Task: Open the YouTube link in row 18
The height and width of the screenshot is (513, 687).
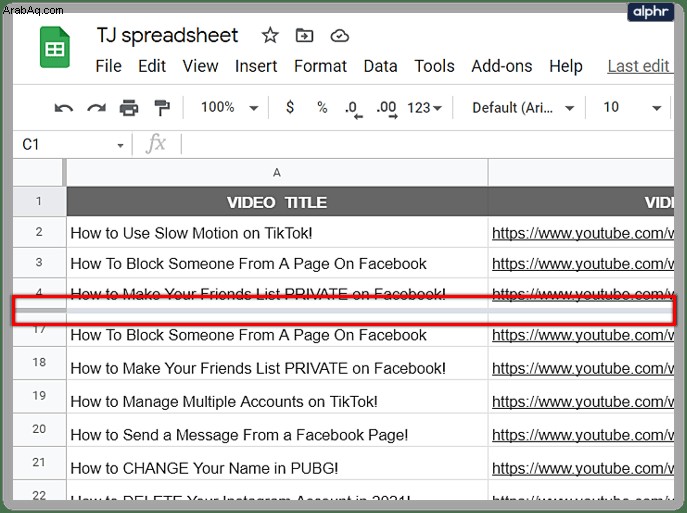Action: pyautogui.click(x=583, y=368)
